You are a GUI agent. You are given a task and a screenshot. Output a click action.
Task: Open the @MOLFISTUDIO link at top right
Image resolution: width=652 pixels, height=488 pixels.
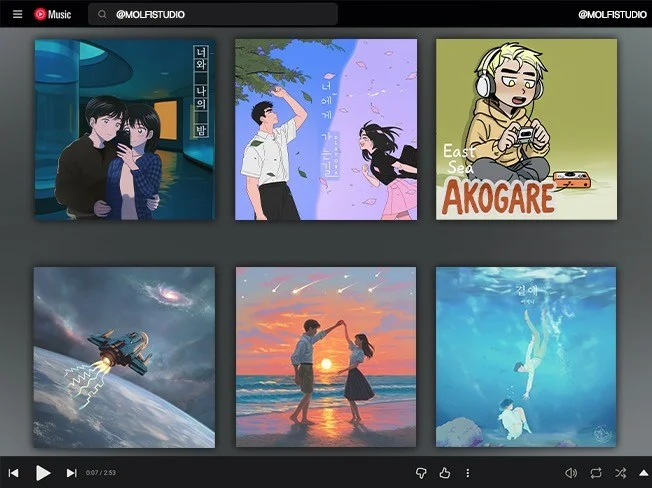612,15
